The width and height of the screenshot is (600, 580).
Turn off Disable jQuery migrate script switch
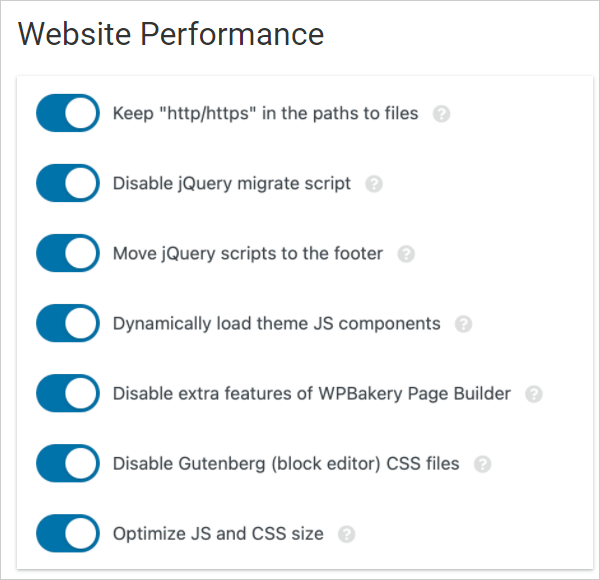click(68, 184)
